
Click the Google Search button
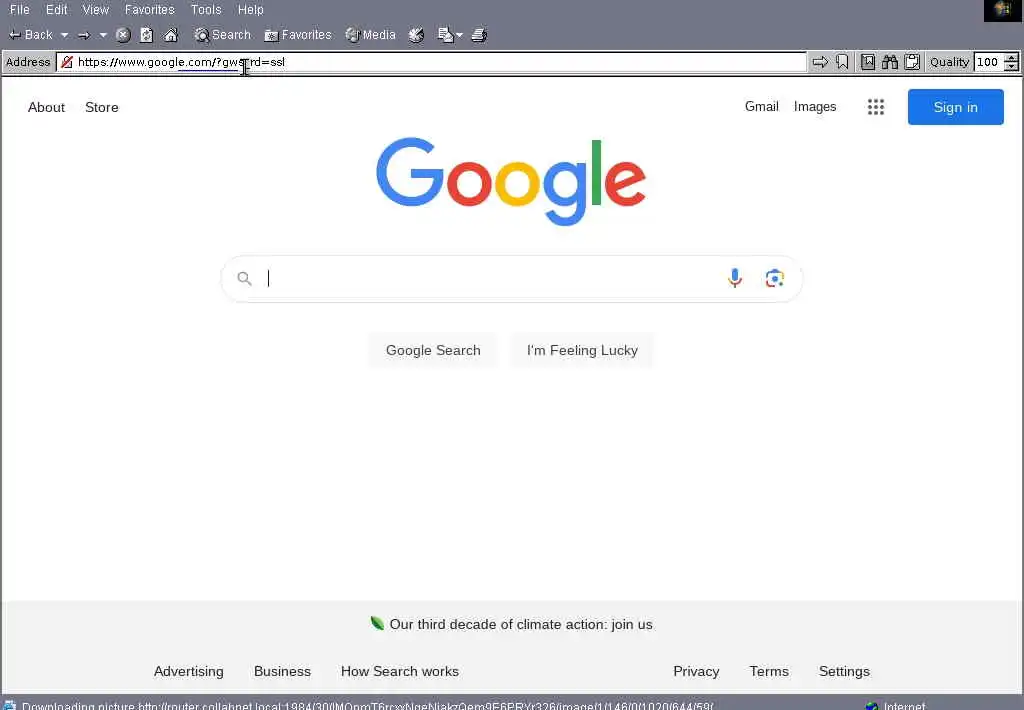click(x=433, y=350)
